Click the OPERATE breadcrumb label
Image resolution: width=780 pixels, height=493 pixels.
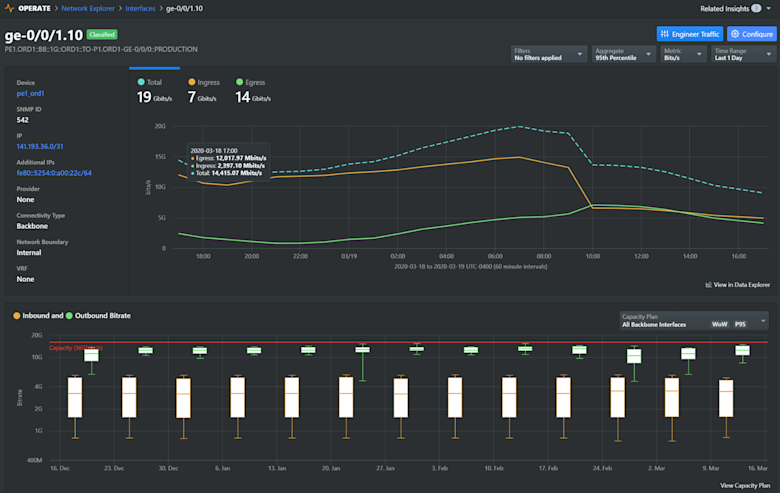tap(34, 8)
